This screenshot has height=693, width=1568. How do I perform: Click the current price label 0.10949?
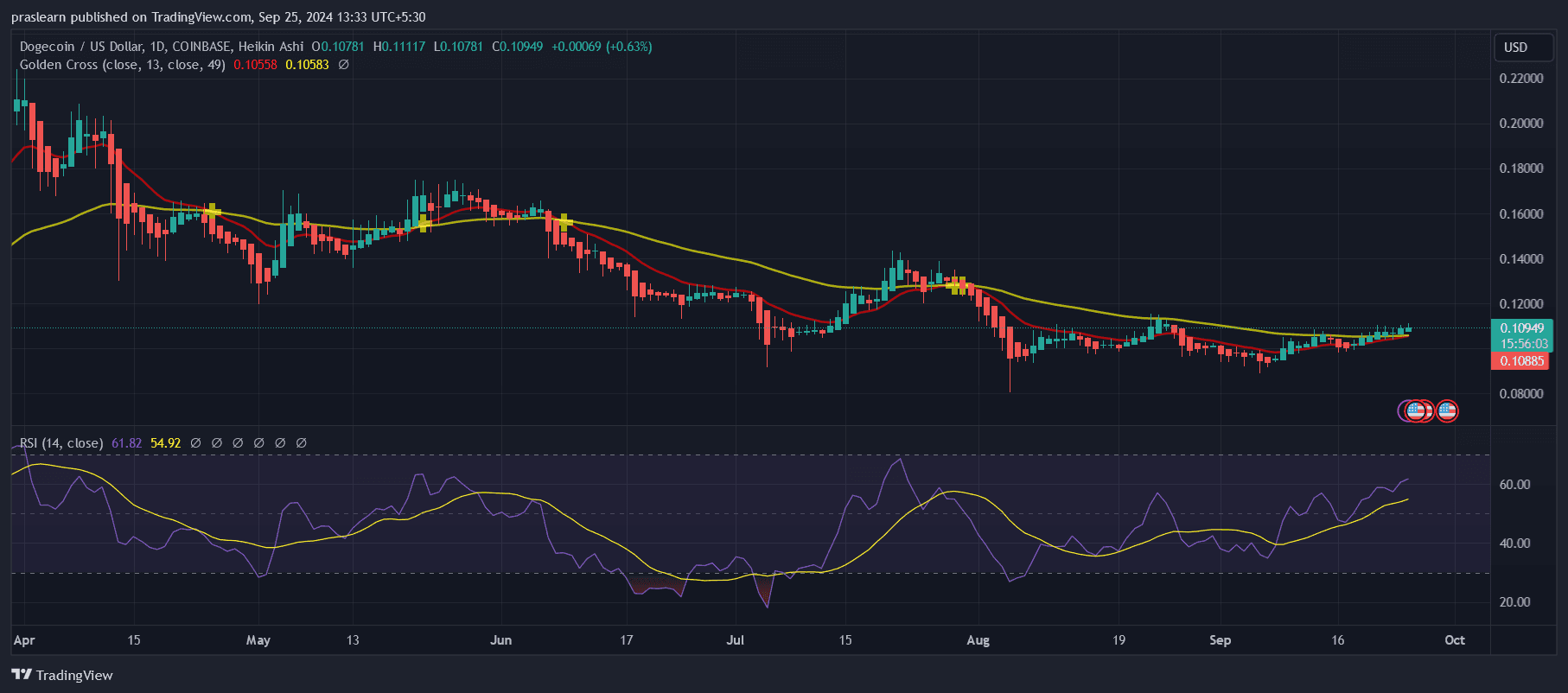tap(1521, 328)
